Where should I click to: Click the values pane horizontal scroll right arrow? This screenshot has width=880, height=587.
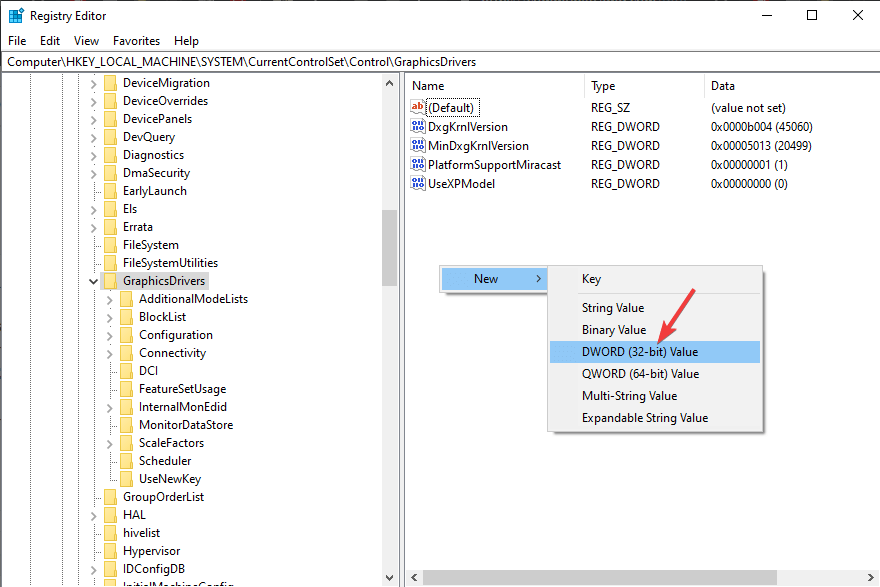point(870,577)
